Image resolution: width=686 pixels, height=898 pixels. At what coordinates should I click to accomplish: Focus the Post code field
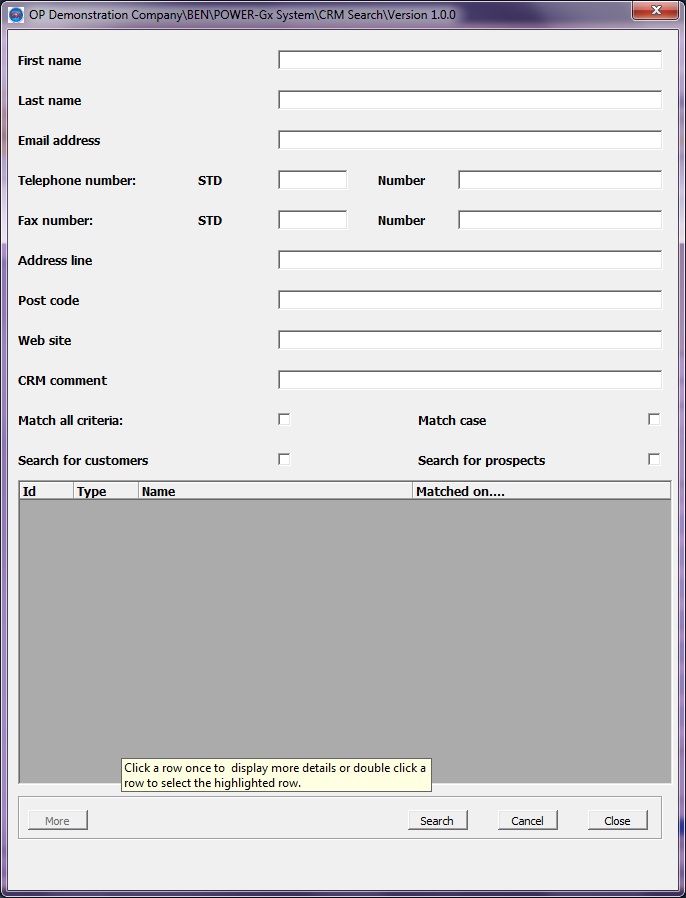pos(469,300)
